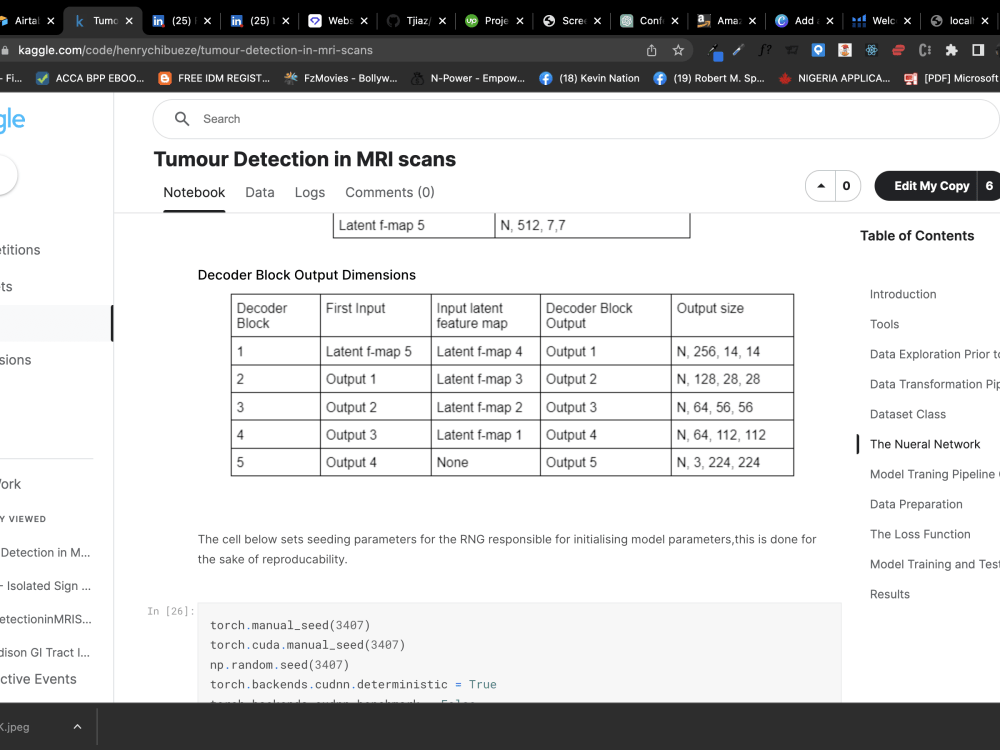Screen dimensions: 1000x750
Task: Open (18) Kevin Nation Facebook bookmark
Action: (x=589, y=78)
